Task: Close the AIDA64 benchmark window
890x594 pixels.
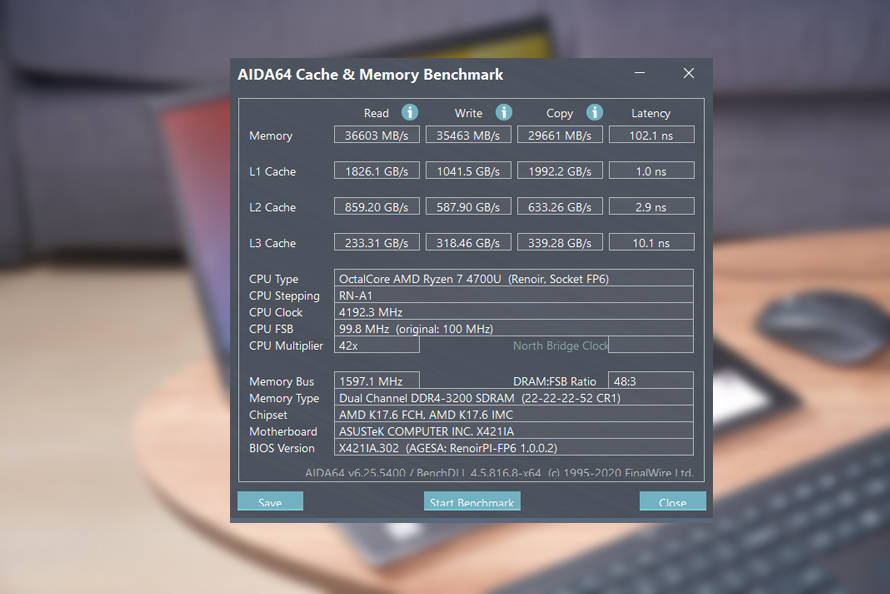Action: pos(689,73)
